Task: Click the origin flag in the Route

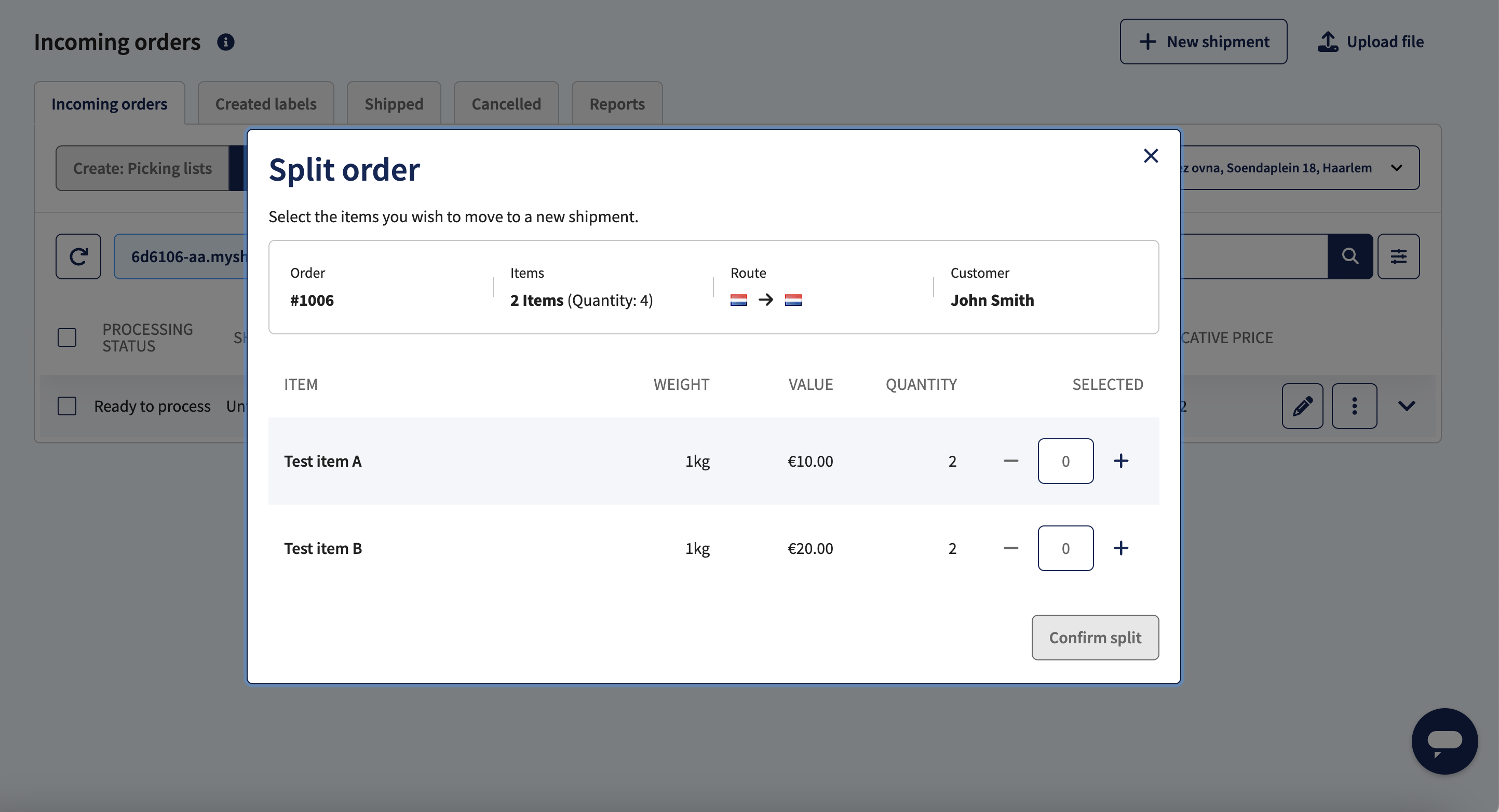Action: (x=738, y=300)
